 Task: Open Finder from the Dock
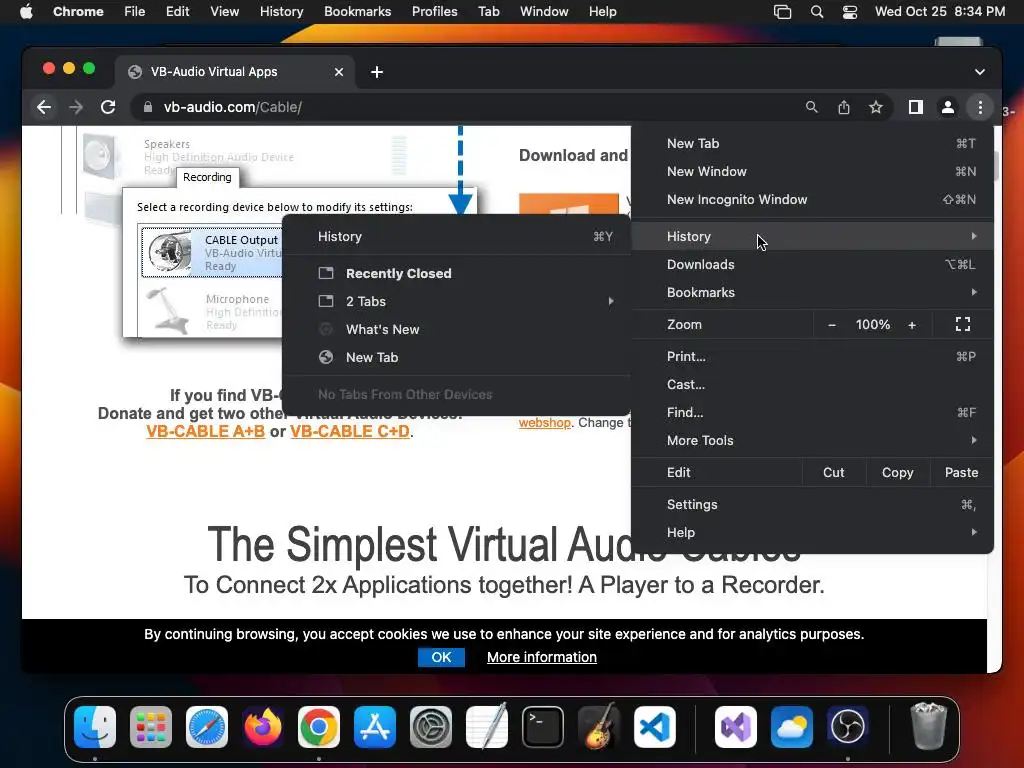click(95, 726)
